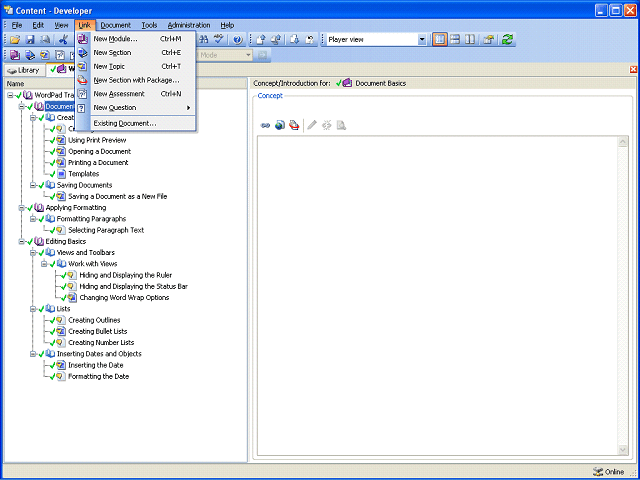Viewport: 640px width, 480px height.
Task: Collapse the Saving Documents section
Action: (33, 185)
